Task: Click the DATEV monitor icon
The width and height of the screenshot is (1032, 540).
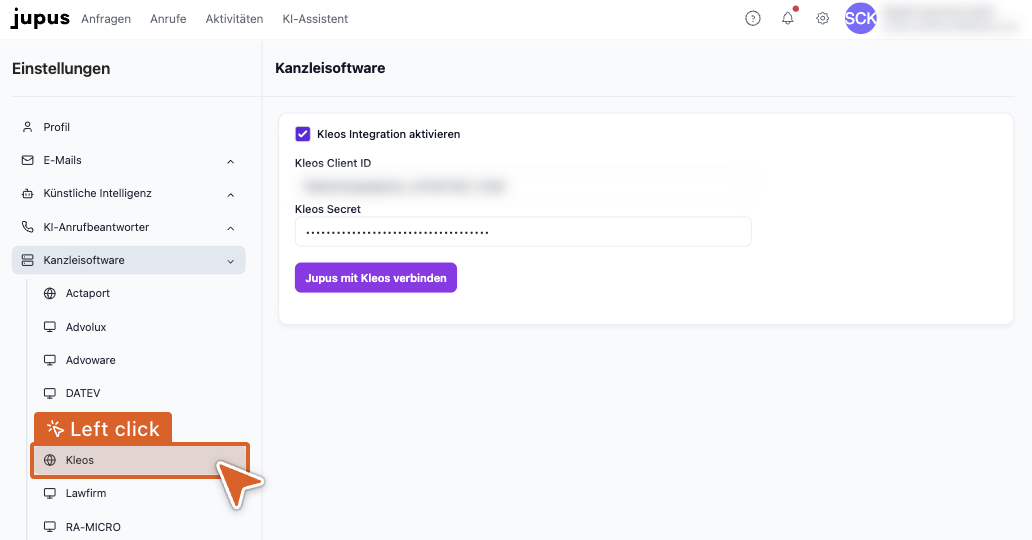Action: coord(50,393)
